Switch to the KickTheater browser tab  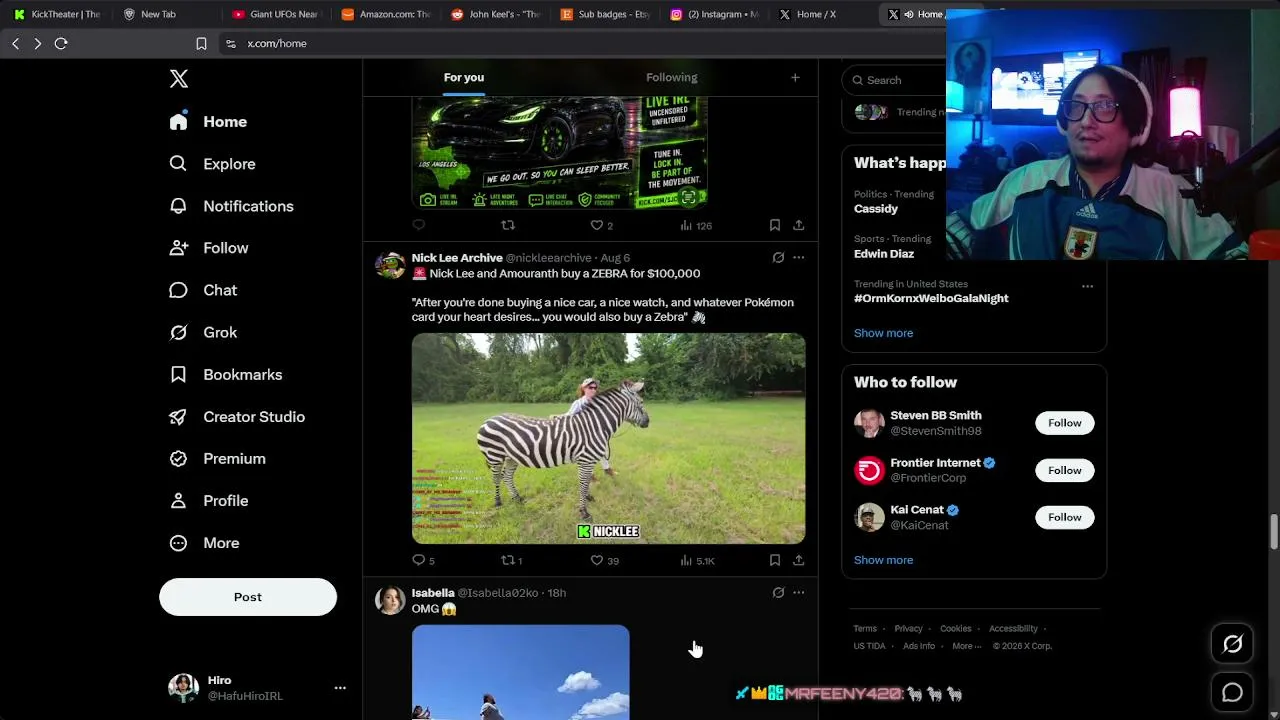57,14
